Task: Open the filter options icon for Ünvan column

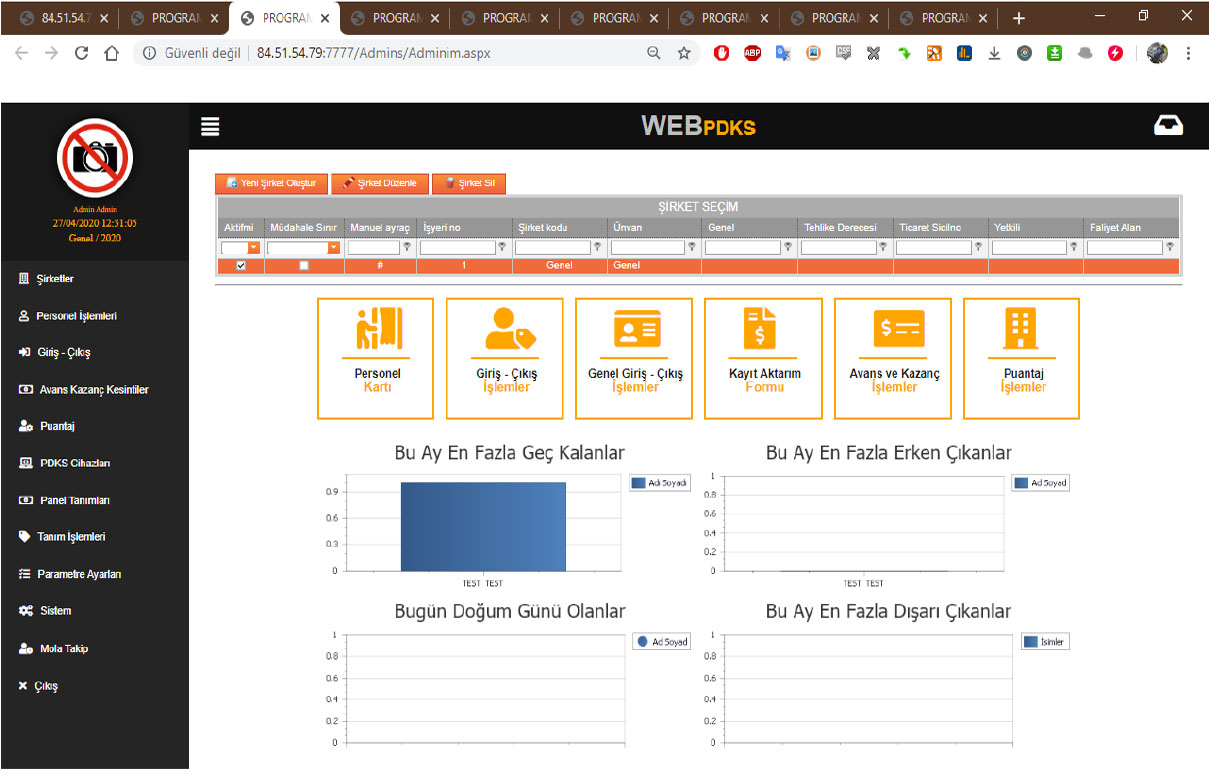Action: pos(693,247)
